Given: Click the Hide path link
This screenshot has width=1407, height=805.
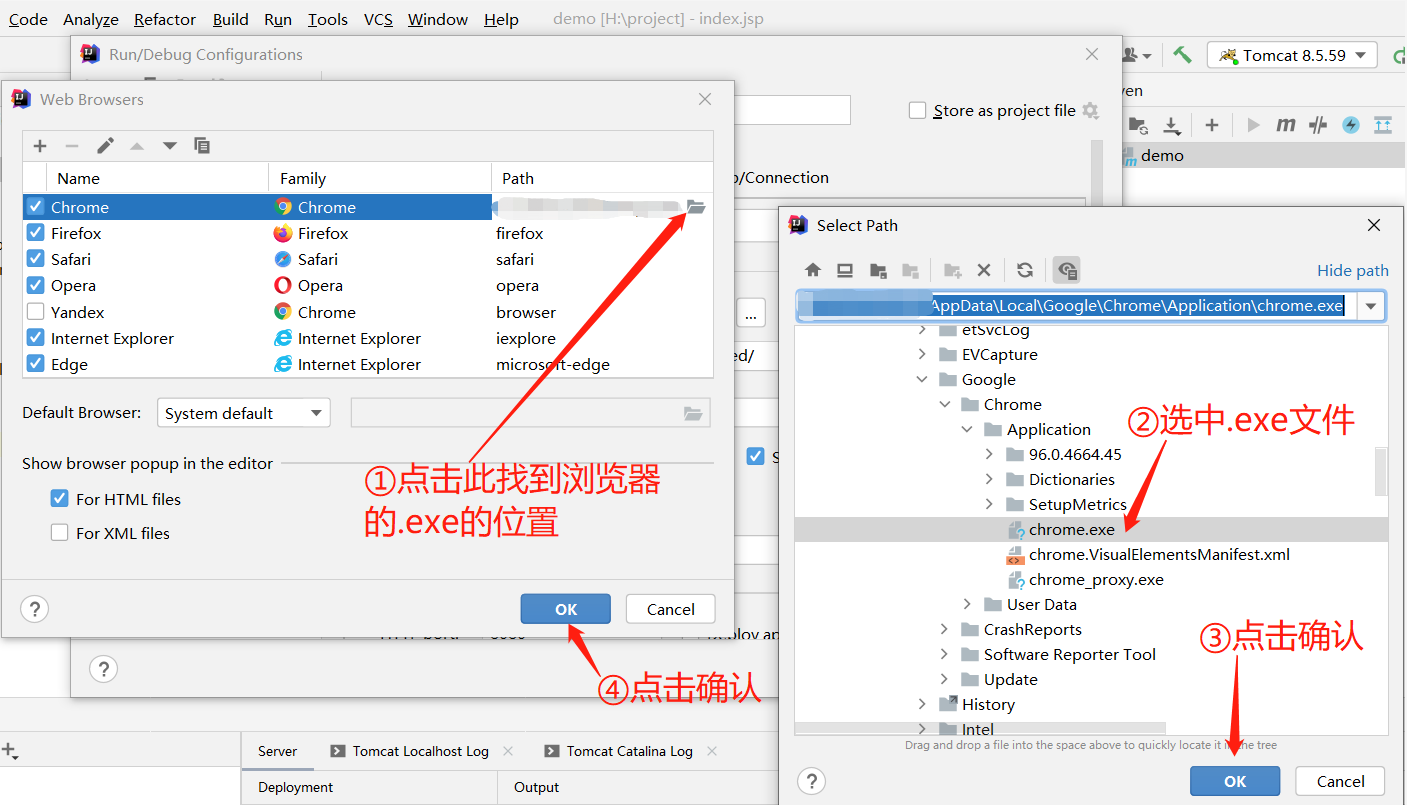Looking at the screenshot, I should pos(1353,270).
